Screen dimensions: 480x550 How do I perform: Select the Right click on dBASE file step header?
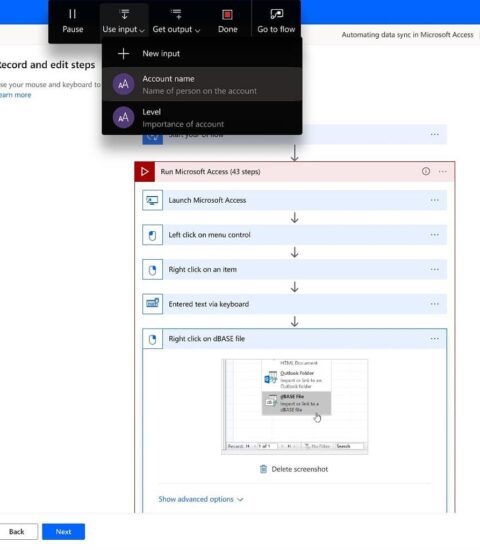pyautogui.click(x=295, y=339)
